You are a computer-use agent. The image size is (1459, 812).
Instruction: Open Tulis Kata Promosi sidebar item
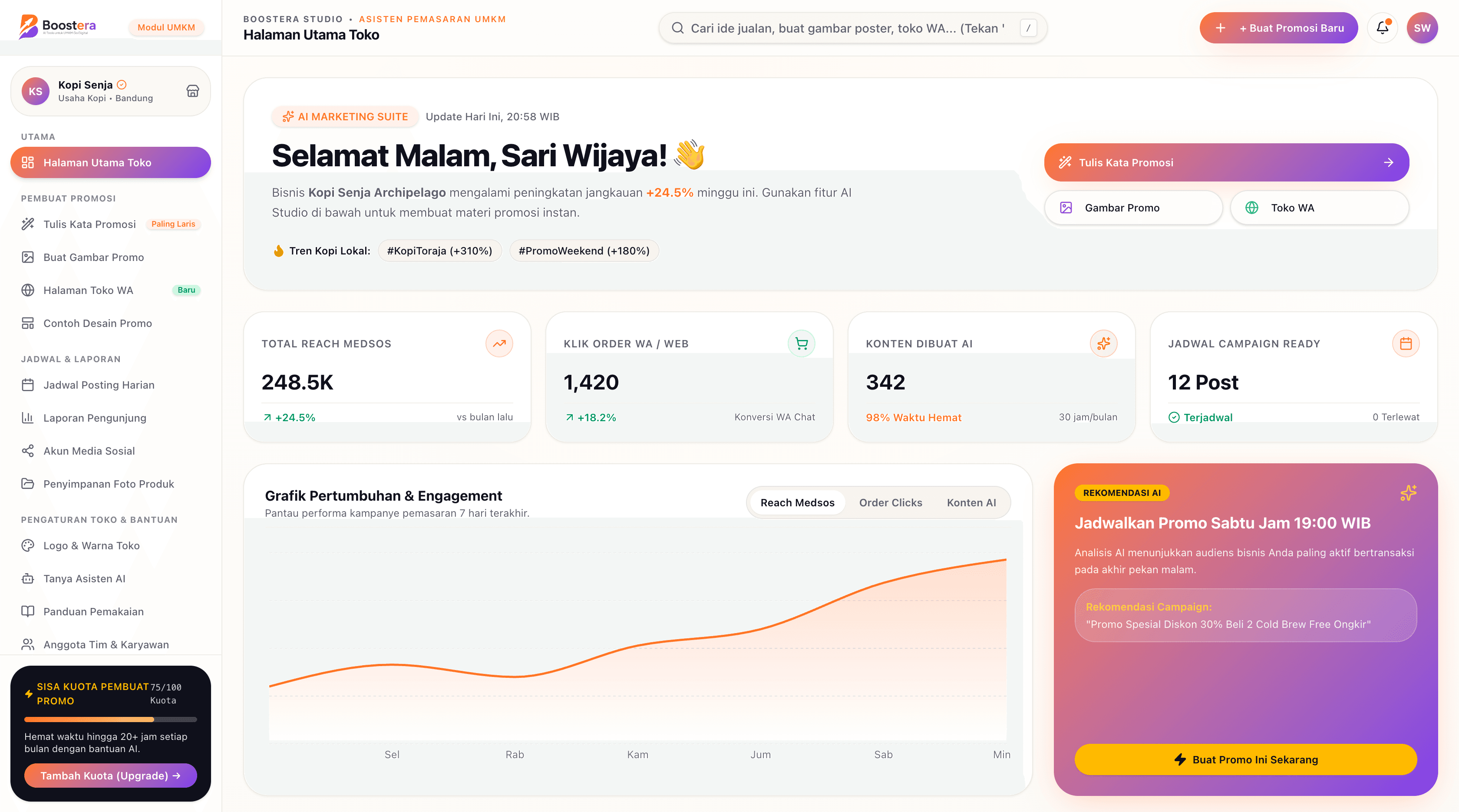point(110,224)
